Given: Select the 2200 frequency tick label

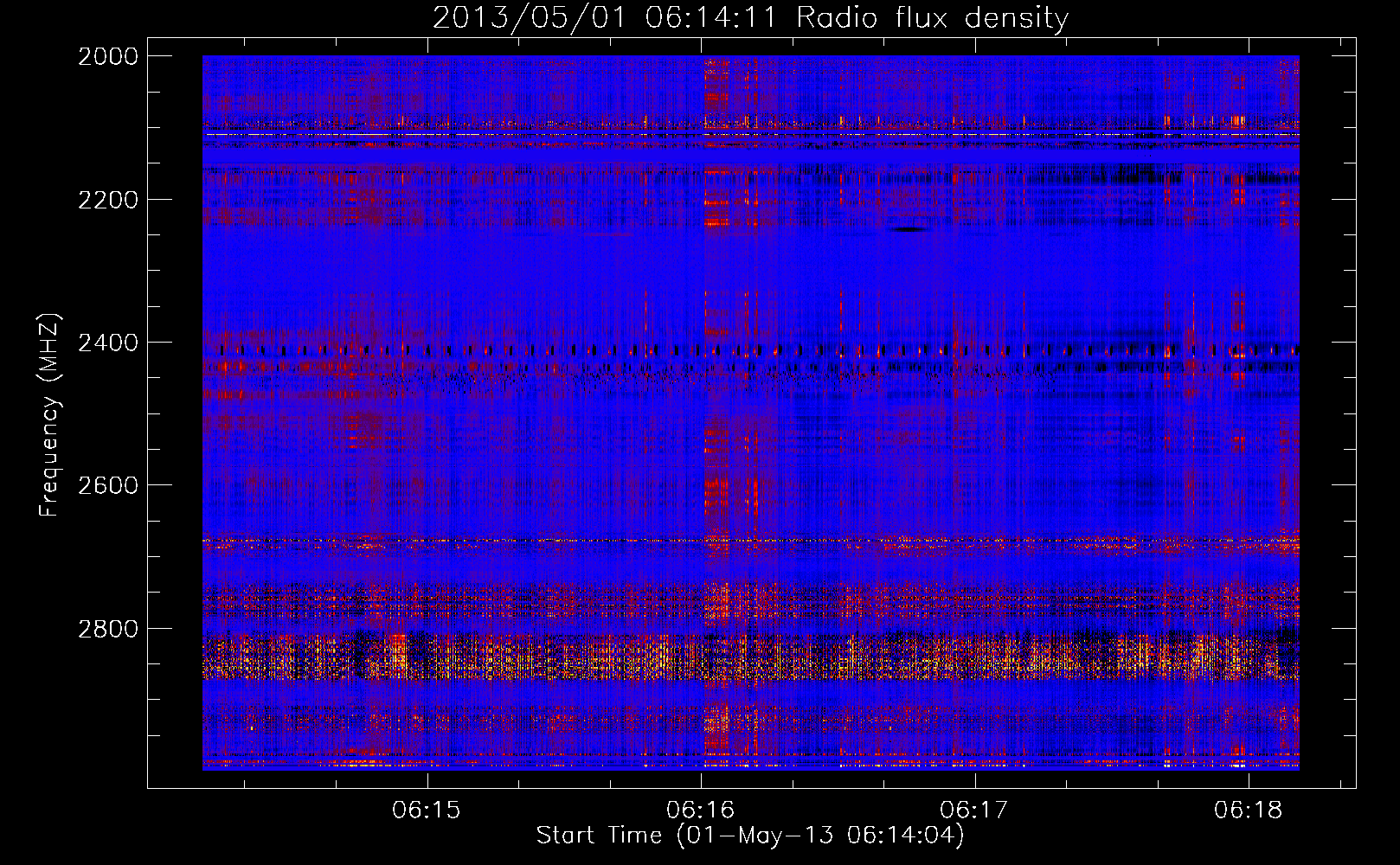Looking at the screenshot, I should click(108, 200).
